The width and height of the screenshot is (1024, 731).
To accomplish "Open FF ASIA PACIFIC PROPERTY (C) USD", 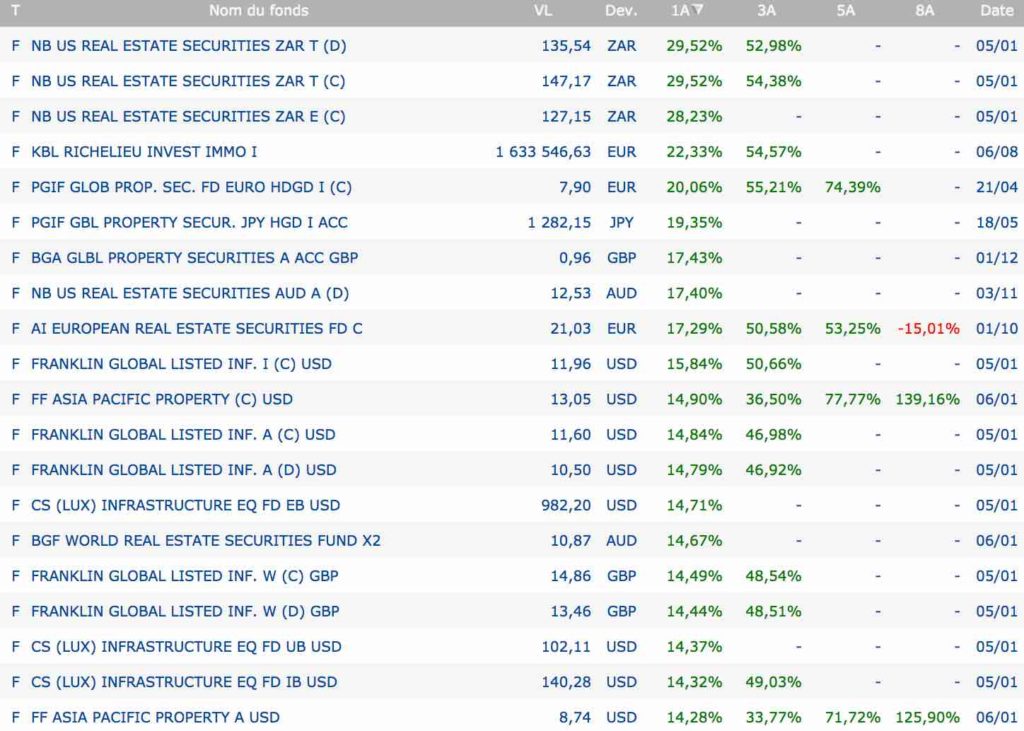I will 162,398.
